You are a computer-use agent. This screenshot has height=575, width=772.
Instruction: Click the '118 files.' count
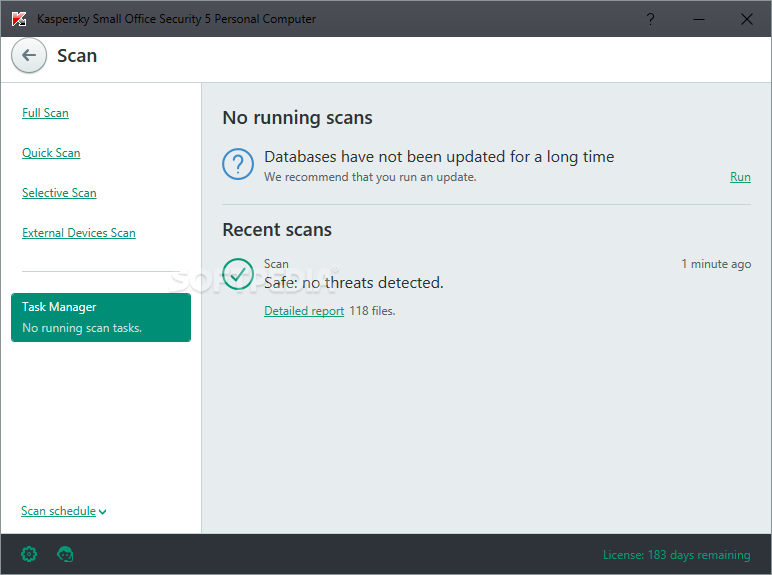tap(372, 311)
